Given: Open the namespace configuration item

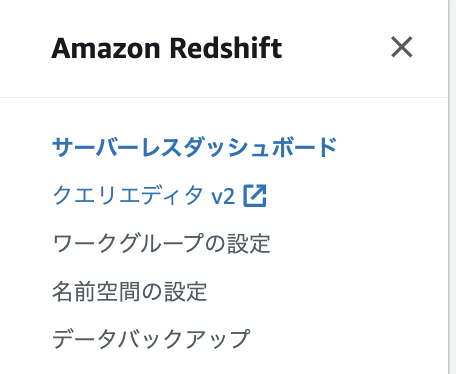Looking at the screenshot, I should click(x=130, y=291).
